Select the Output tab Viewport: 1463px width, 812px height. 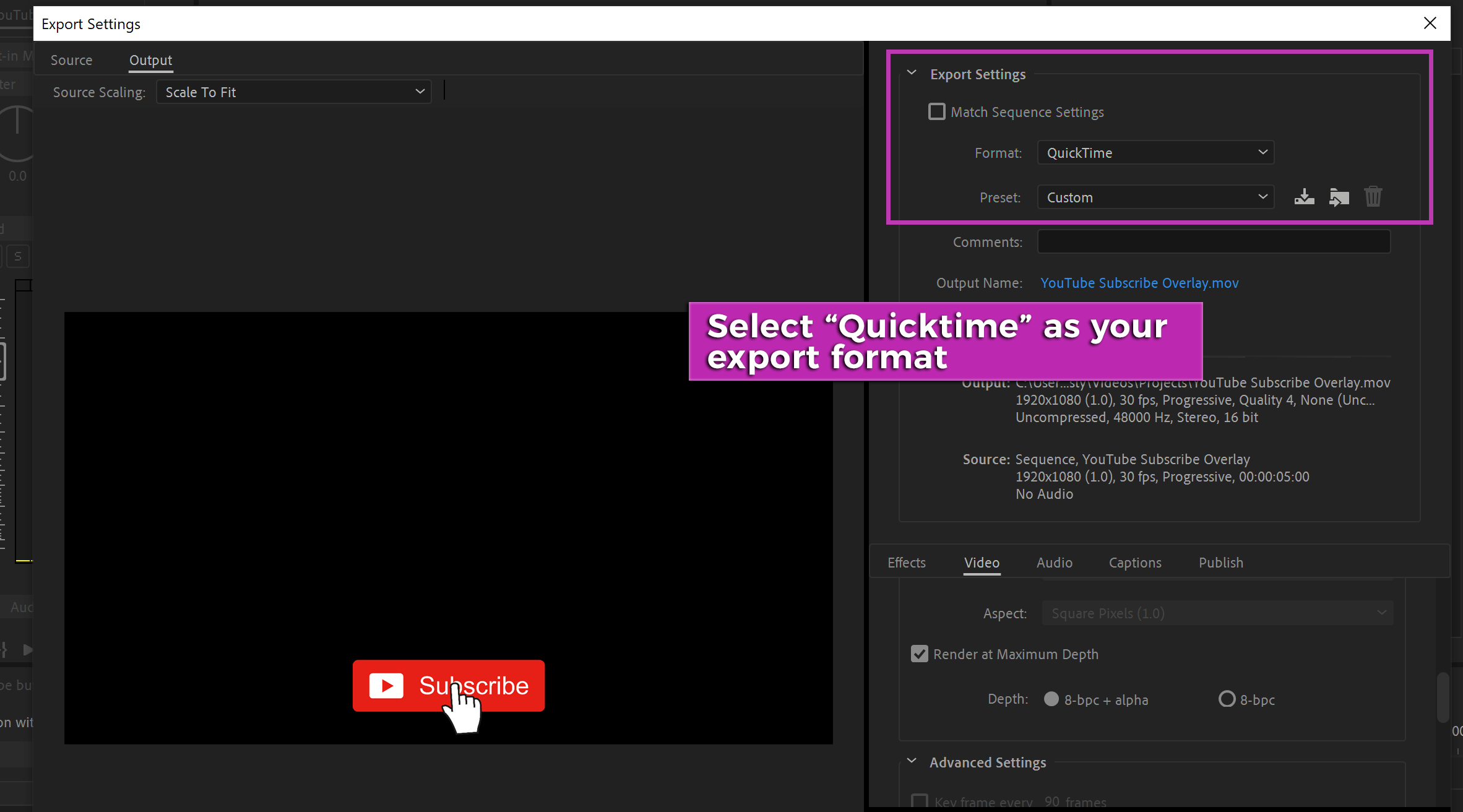tap(150, 59)
